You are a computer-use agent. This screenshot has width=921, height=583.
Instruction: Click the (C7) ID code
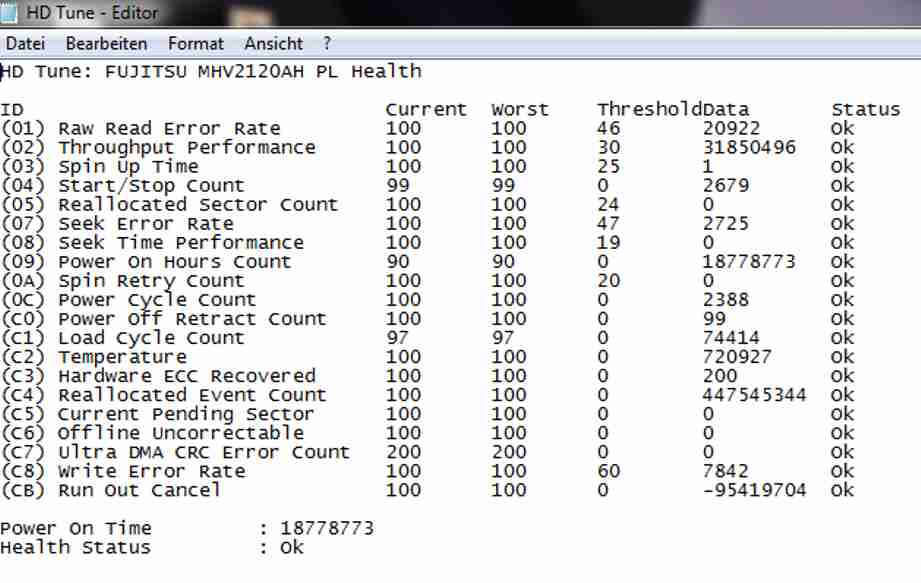pos(23,452)
